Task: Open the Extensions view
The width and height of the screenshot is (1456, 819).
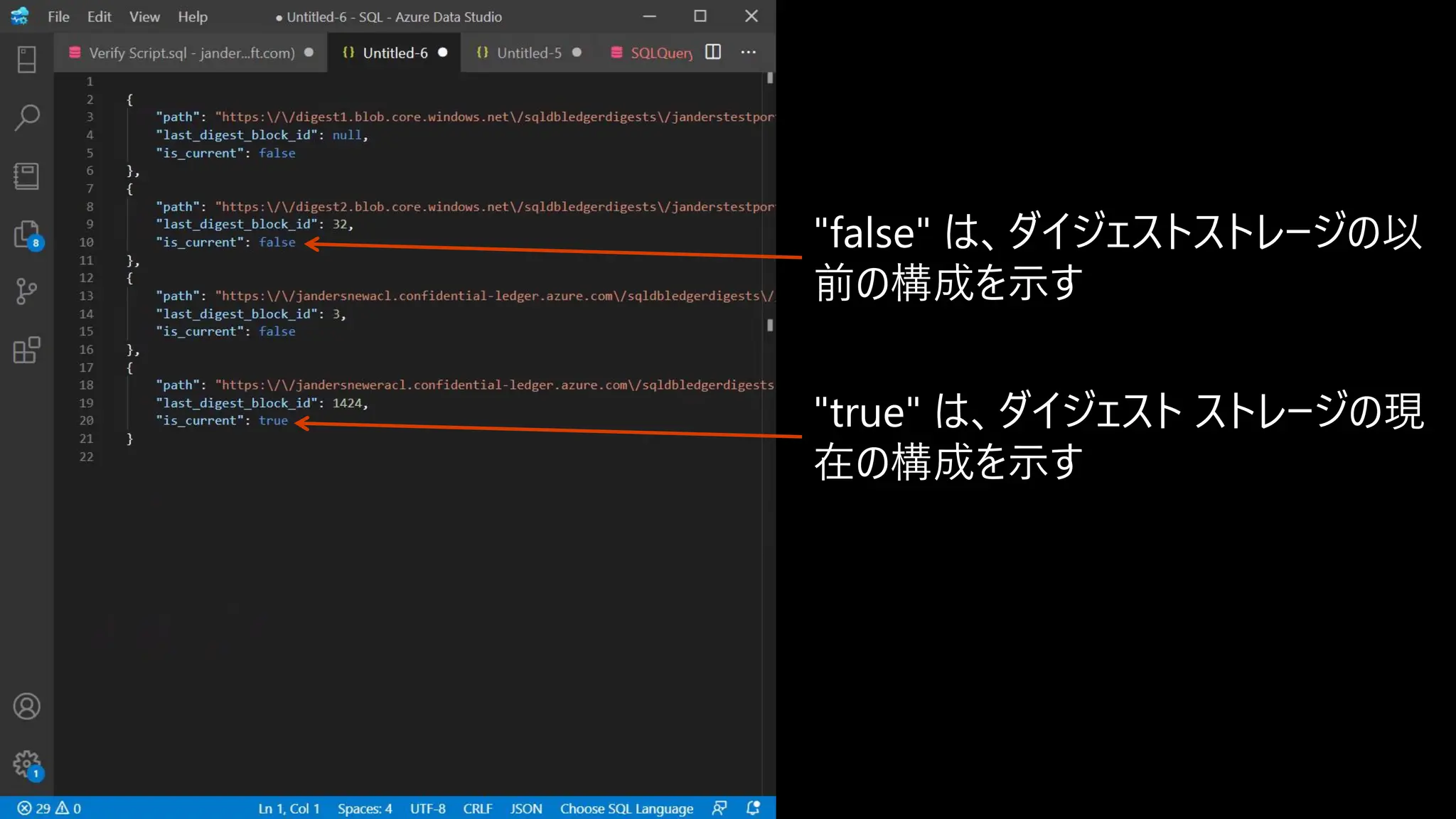Action: click(x=26, y=350)
